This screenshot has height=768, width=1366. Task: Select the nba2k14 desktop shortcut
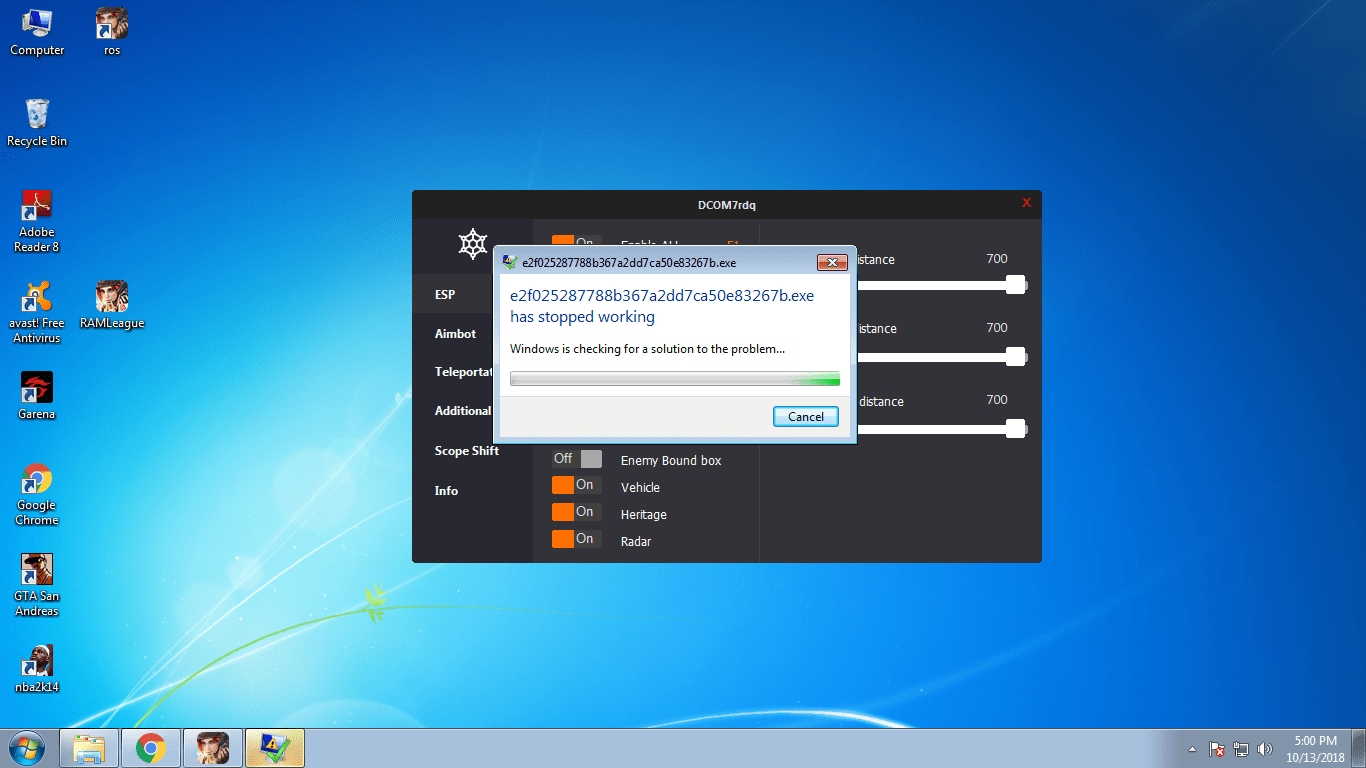pyautogui.click(x=37, y=669)
